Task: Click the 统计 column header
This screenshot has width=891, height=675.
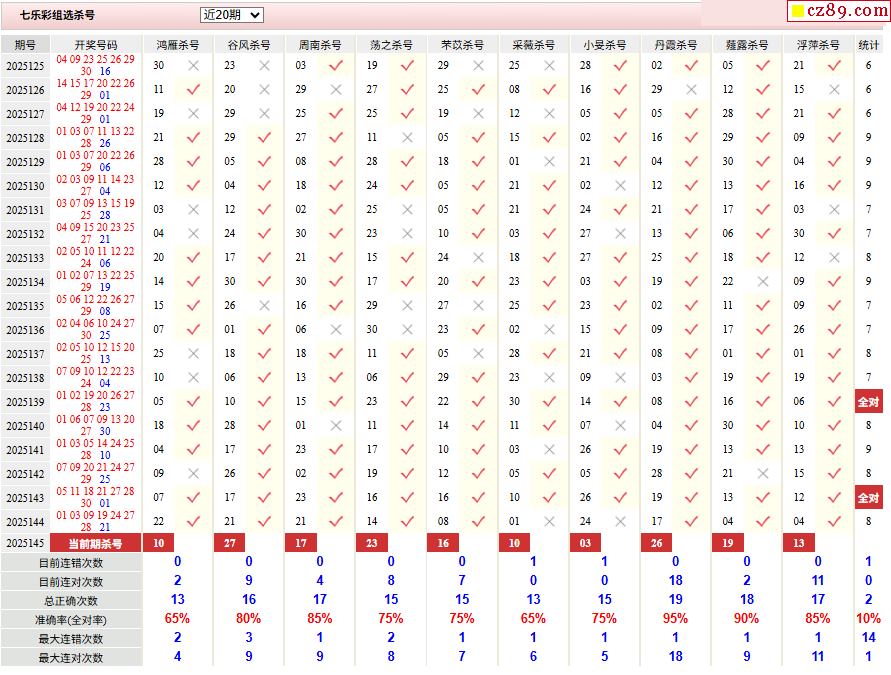Action: point(868,45)
